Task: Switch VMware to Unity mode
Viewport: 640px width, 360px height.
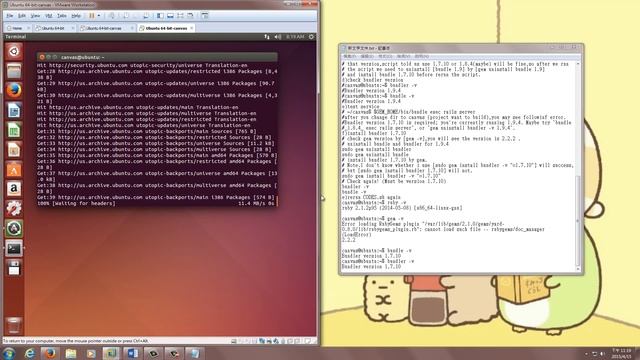Action: pyautogui.click(x=190, y=16)
